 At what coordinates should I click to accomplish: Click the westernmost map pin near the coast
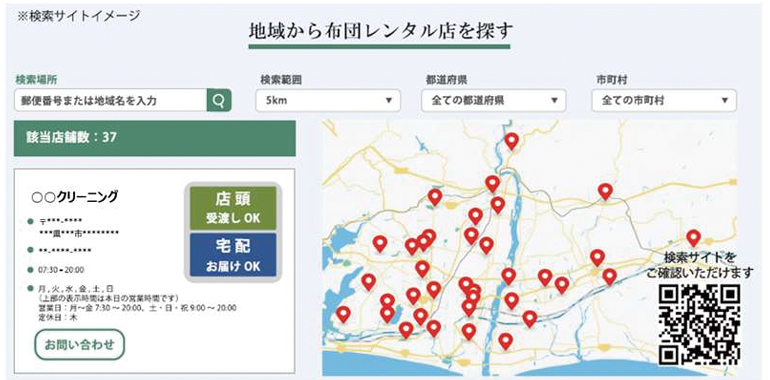click(343, 314)
